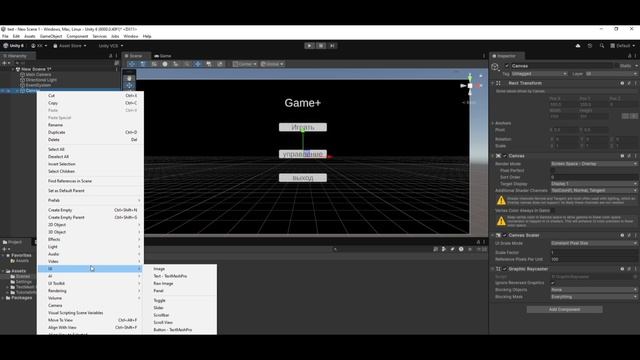Image resolution: width=640 pixels, height=360 pixels.
Task: Open Rect Transform help icon
Action: [622, 83]
